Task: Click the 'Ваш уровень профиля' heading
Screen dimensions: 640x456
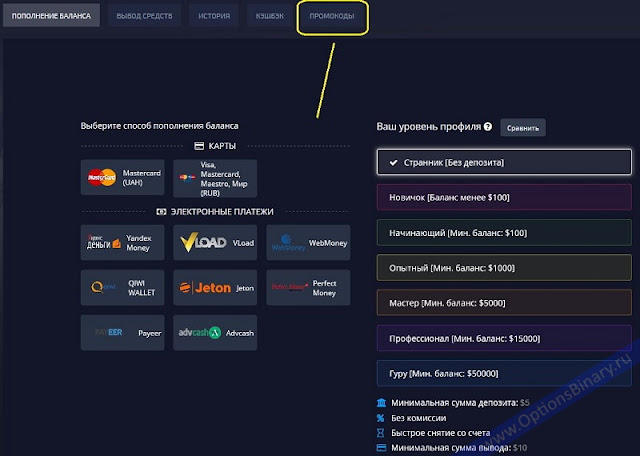Action: tap(429, 127)
